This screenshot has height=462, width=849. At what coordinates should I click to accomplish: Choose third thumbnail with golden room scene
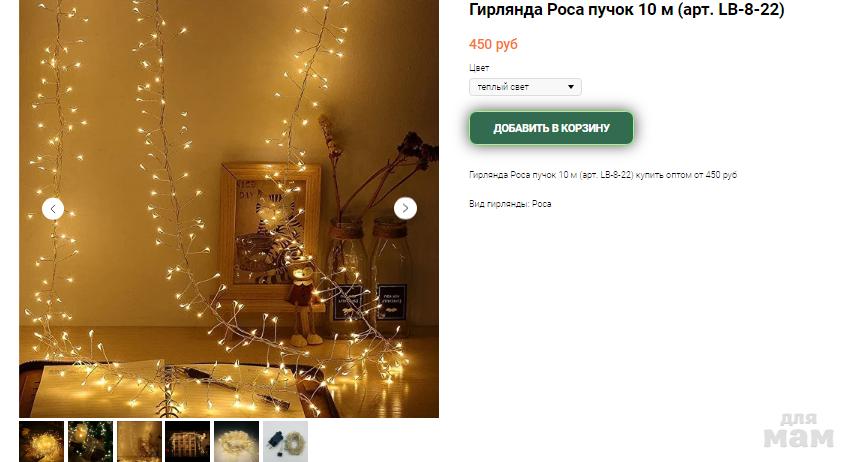pos(139,441)
